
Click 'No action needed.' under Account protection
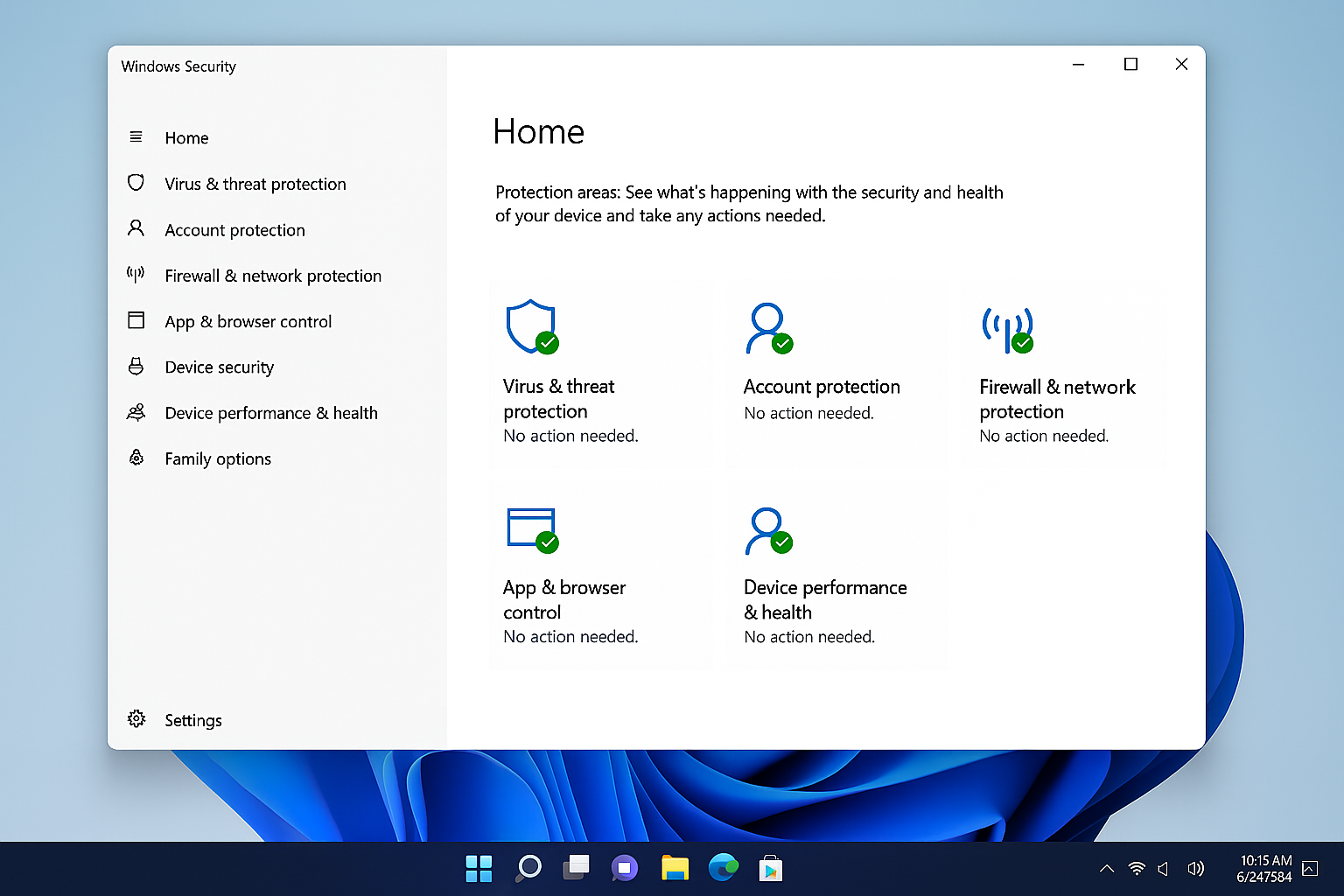click(808, 413)
